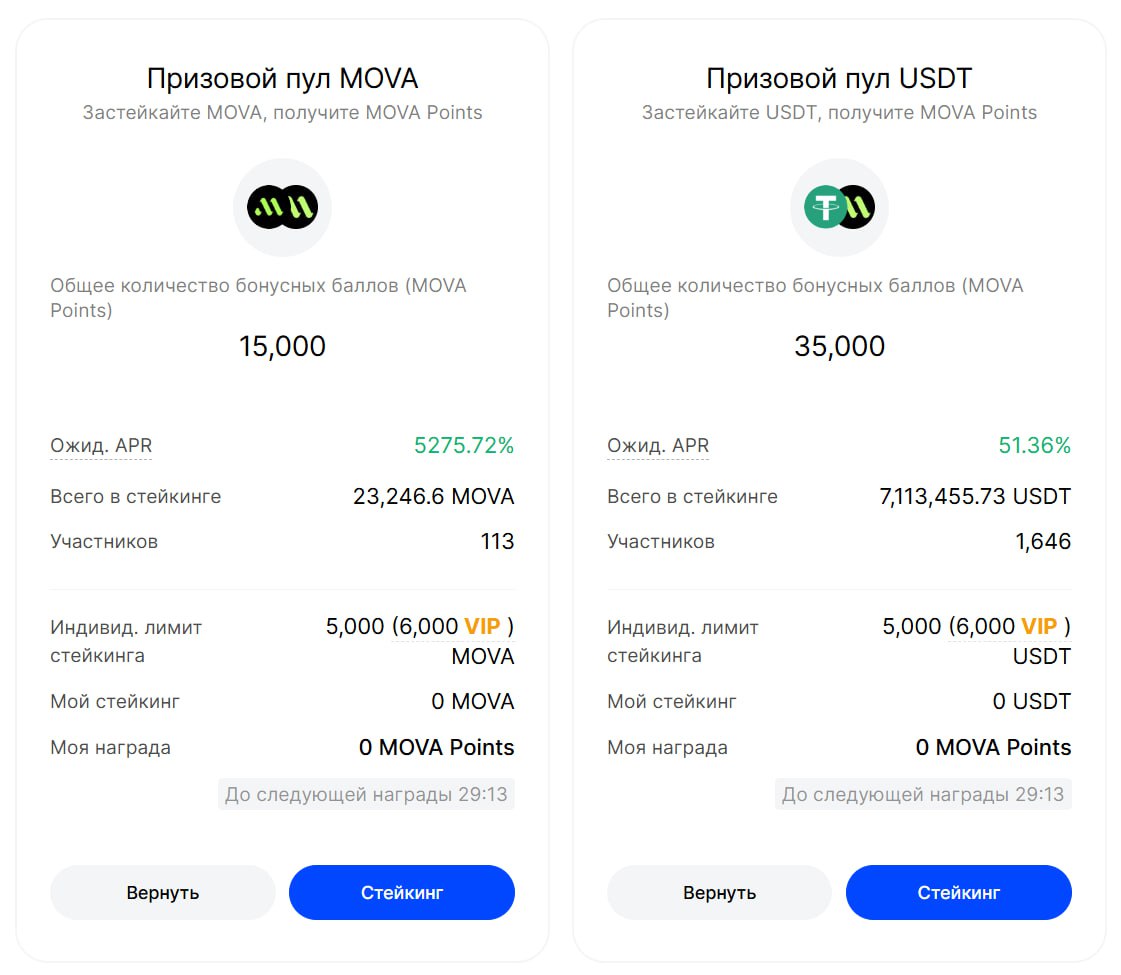Click the Призовой пул MOVA heading

pyautogui.click(x=282, y=79)
